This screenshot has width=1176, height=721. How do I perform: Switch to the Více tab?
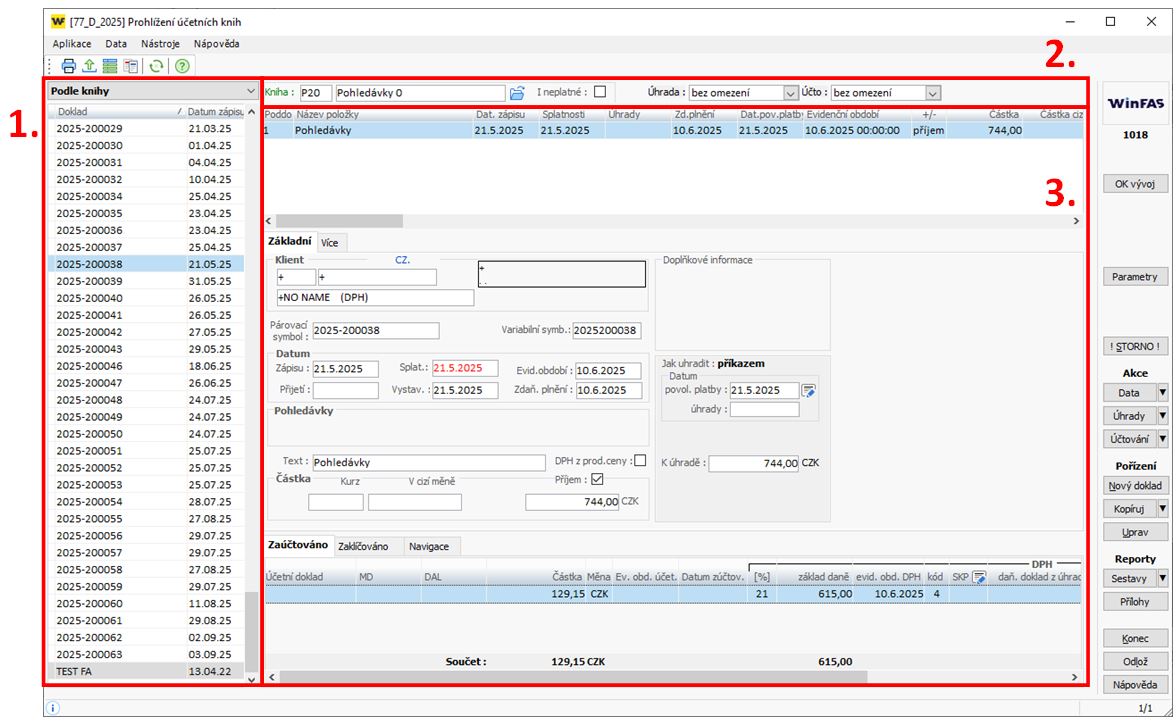point(329,242)
